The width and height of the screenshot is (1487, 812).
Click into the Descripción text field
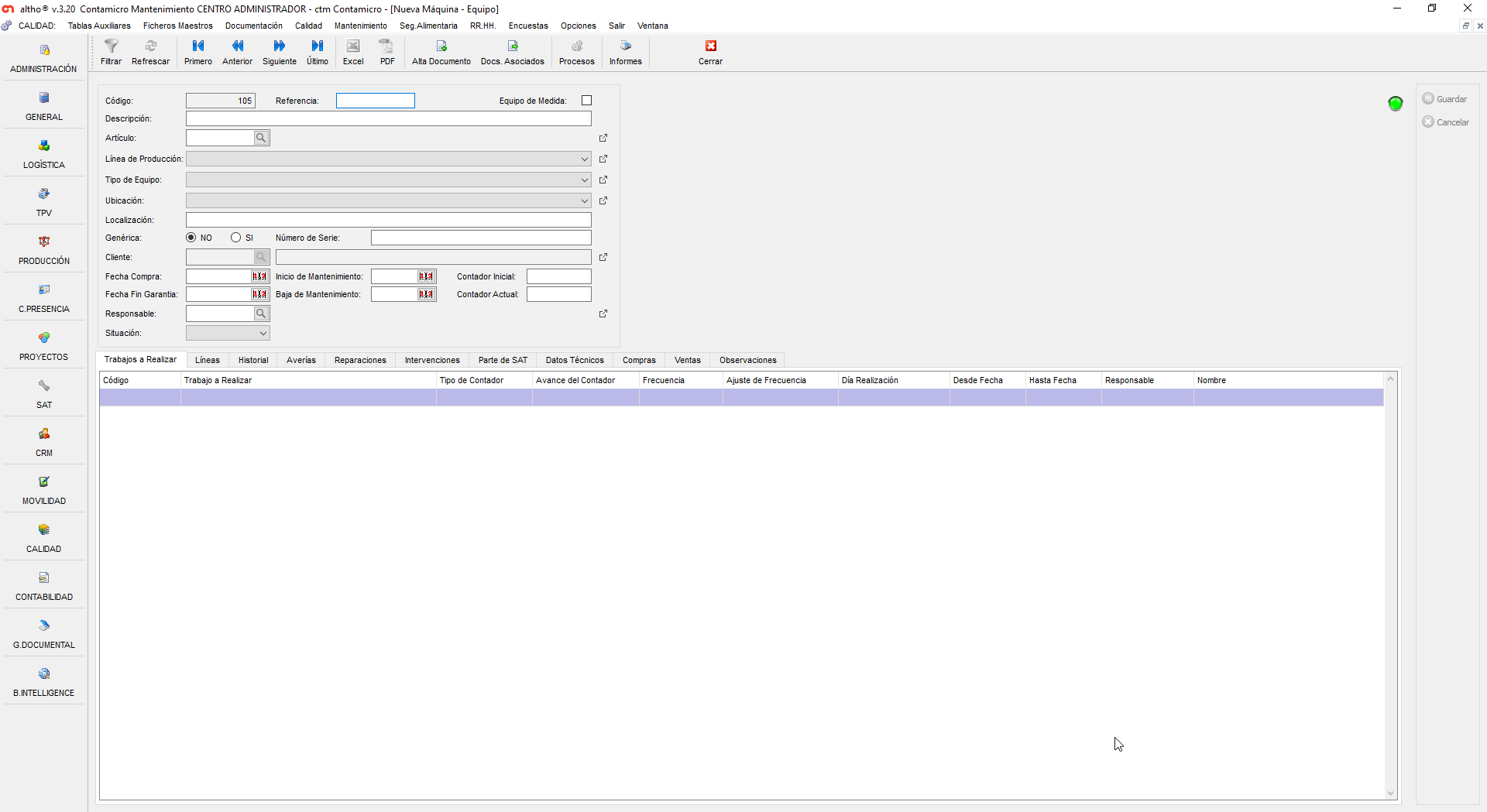[388, 118]
